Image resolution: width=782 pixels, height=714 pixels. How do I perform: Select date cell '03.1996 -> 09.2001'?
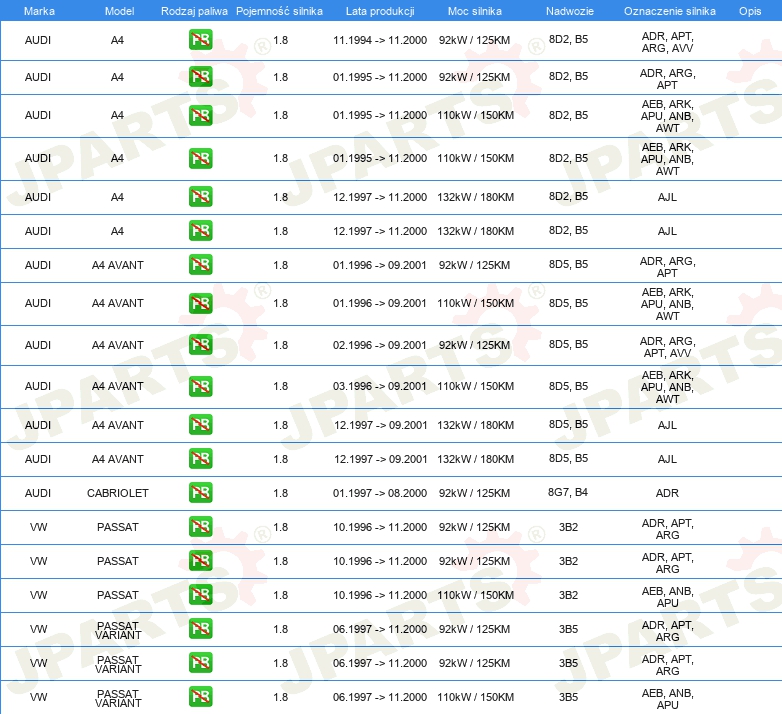(x=380, y=386)
